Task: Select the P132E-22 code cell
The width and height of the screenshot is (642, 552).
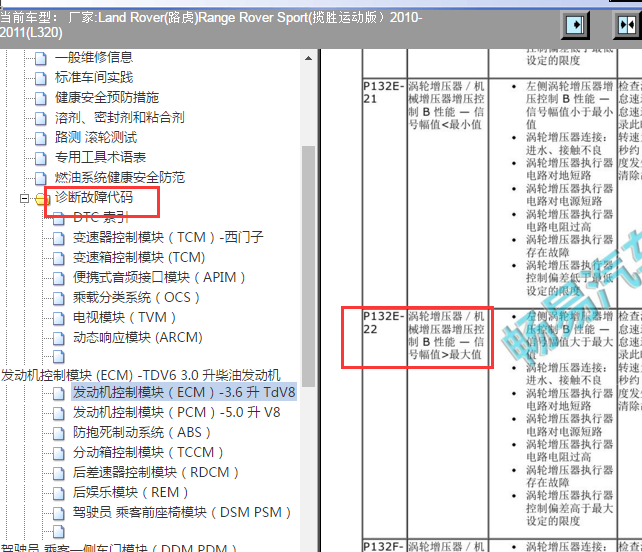Action: [384, 423]
